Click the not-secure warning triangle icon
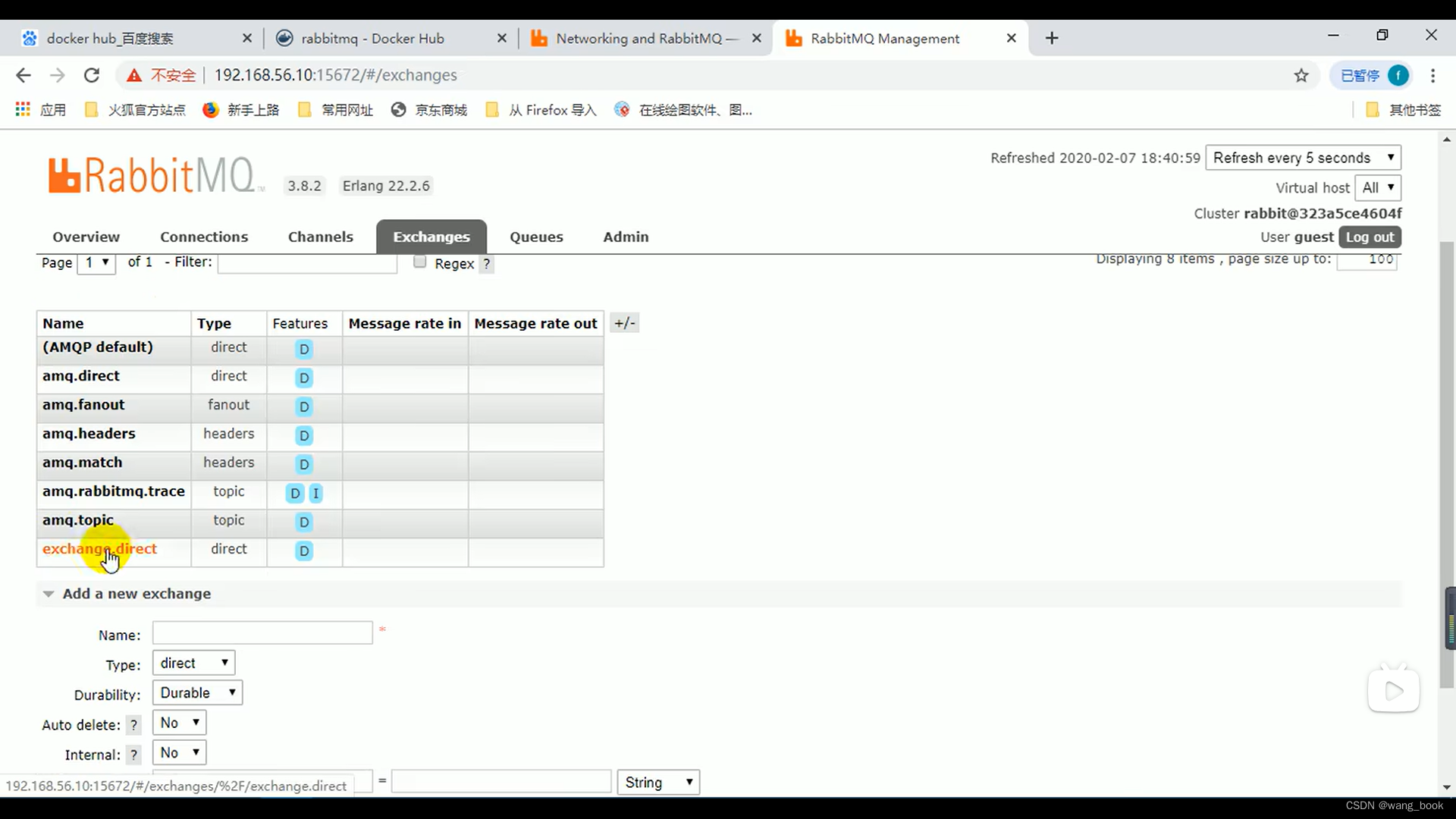Screen dimensions: 1456x819 134,75
